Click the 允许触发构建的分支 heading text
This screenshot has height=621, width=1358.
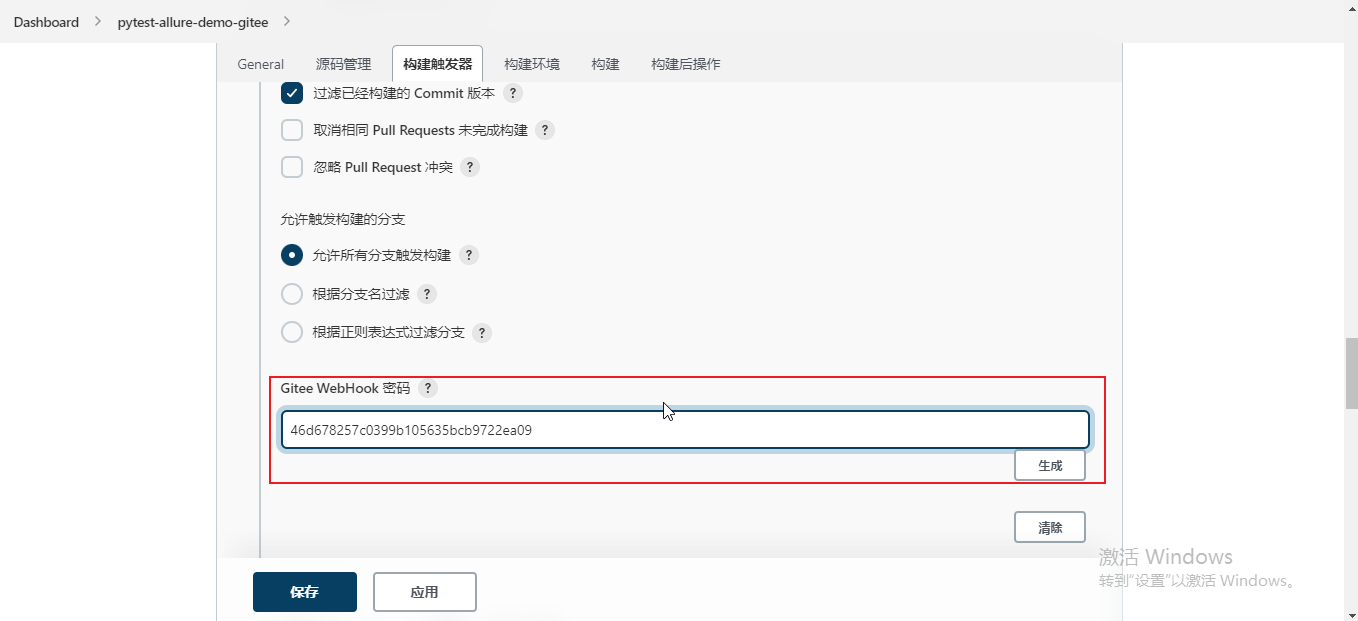(x=343, y=218)
